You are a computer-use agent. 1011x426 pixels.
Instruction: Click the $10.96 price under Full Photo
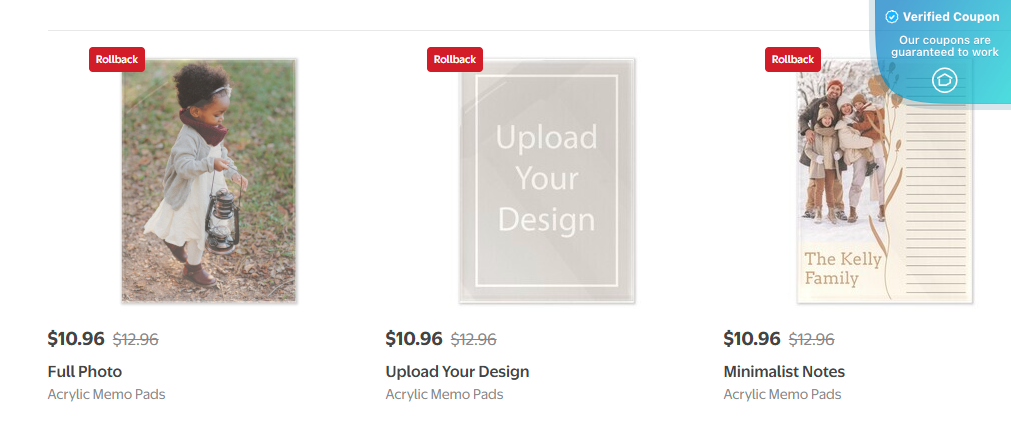pos(76,339)
